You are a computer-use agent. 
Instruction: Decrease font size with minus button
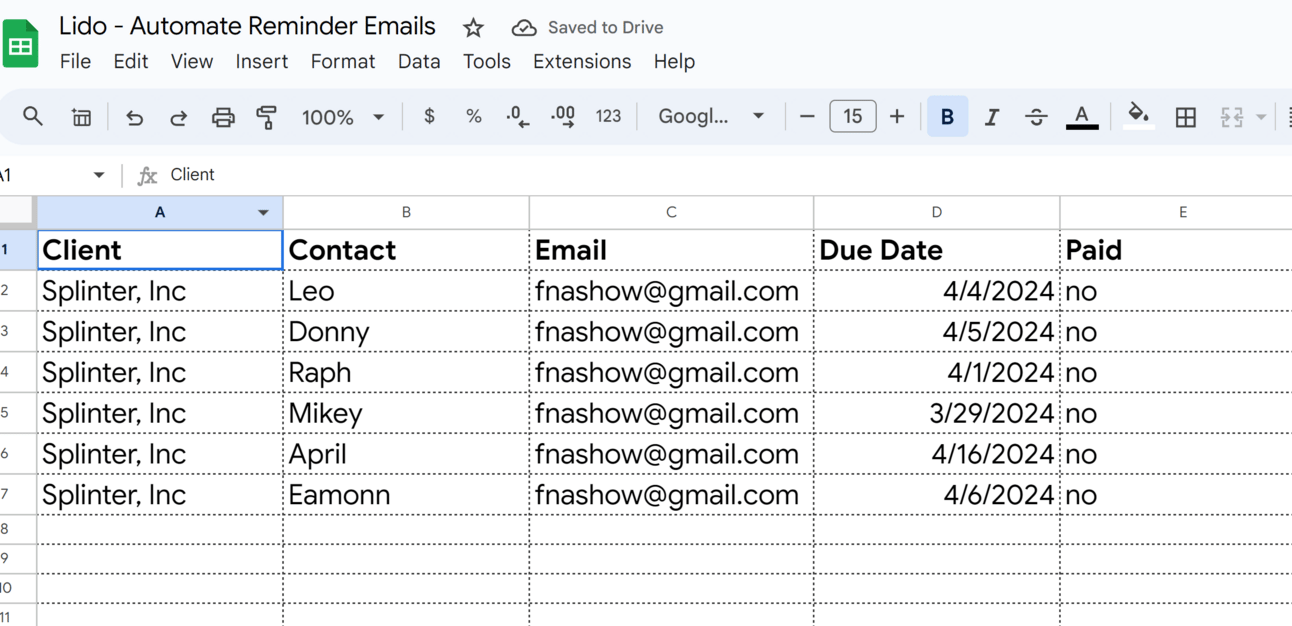(807, 116)
